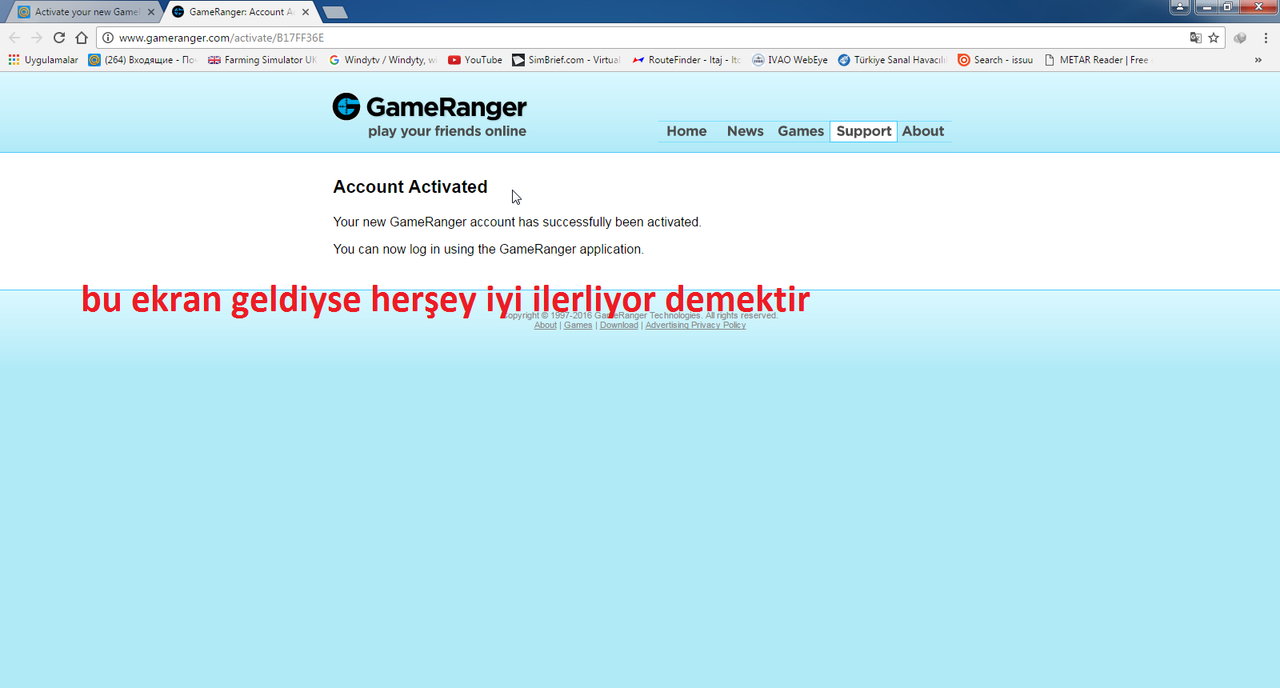Click the browser back arrow
Viewport: 1280px width, 688px height.
[x=14, y=38]
